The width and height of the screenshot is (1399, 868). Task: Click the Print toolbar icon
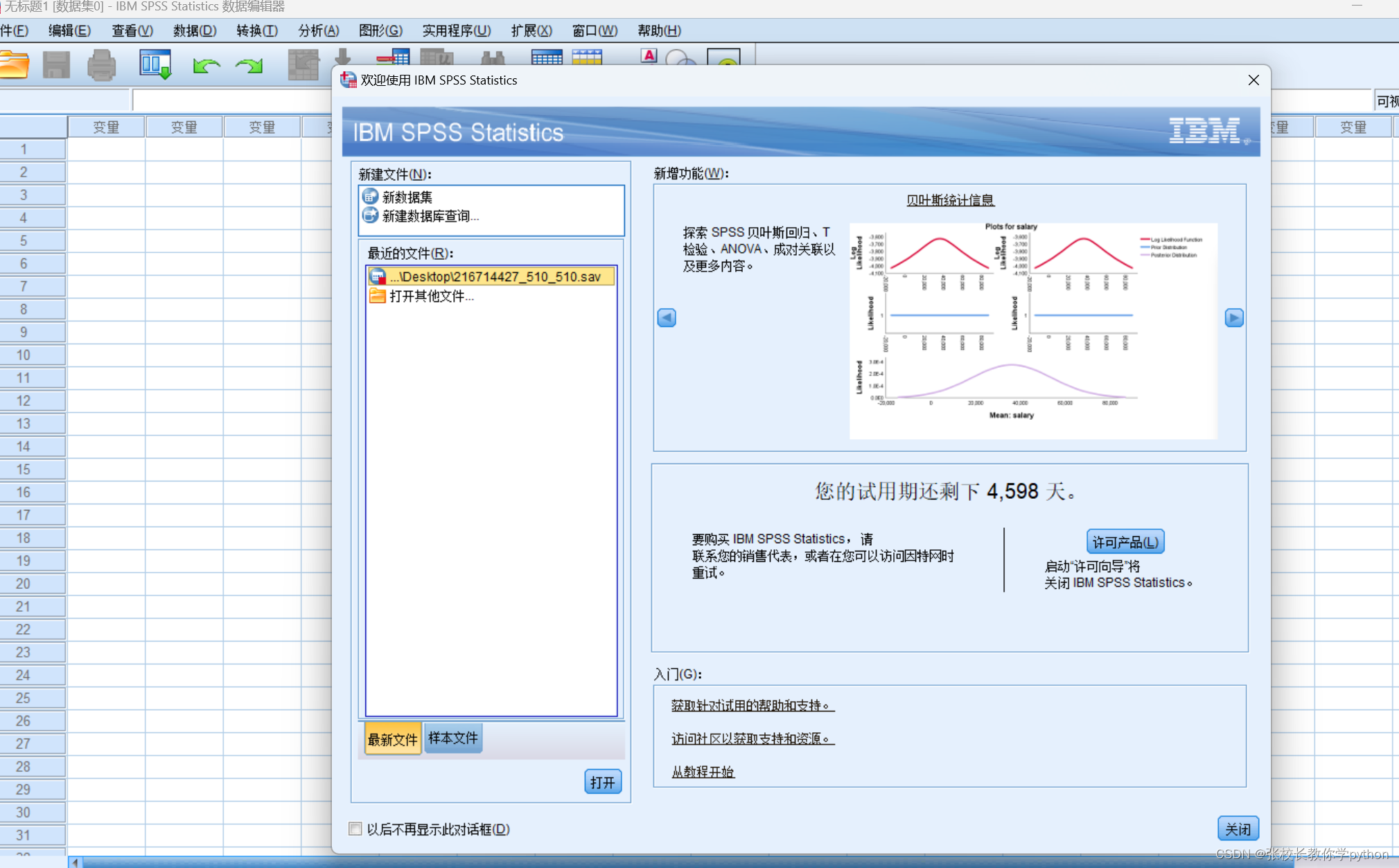pyautogui.click(x=102, y=65)
